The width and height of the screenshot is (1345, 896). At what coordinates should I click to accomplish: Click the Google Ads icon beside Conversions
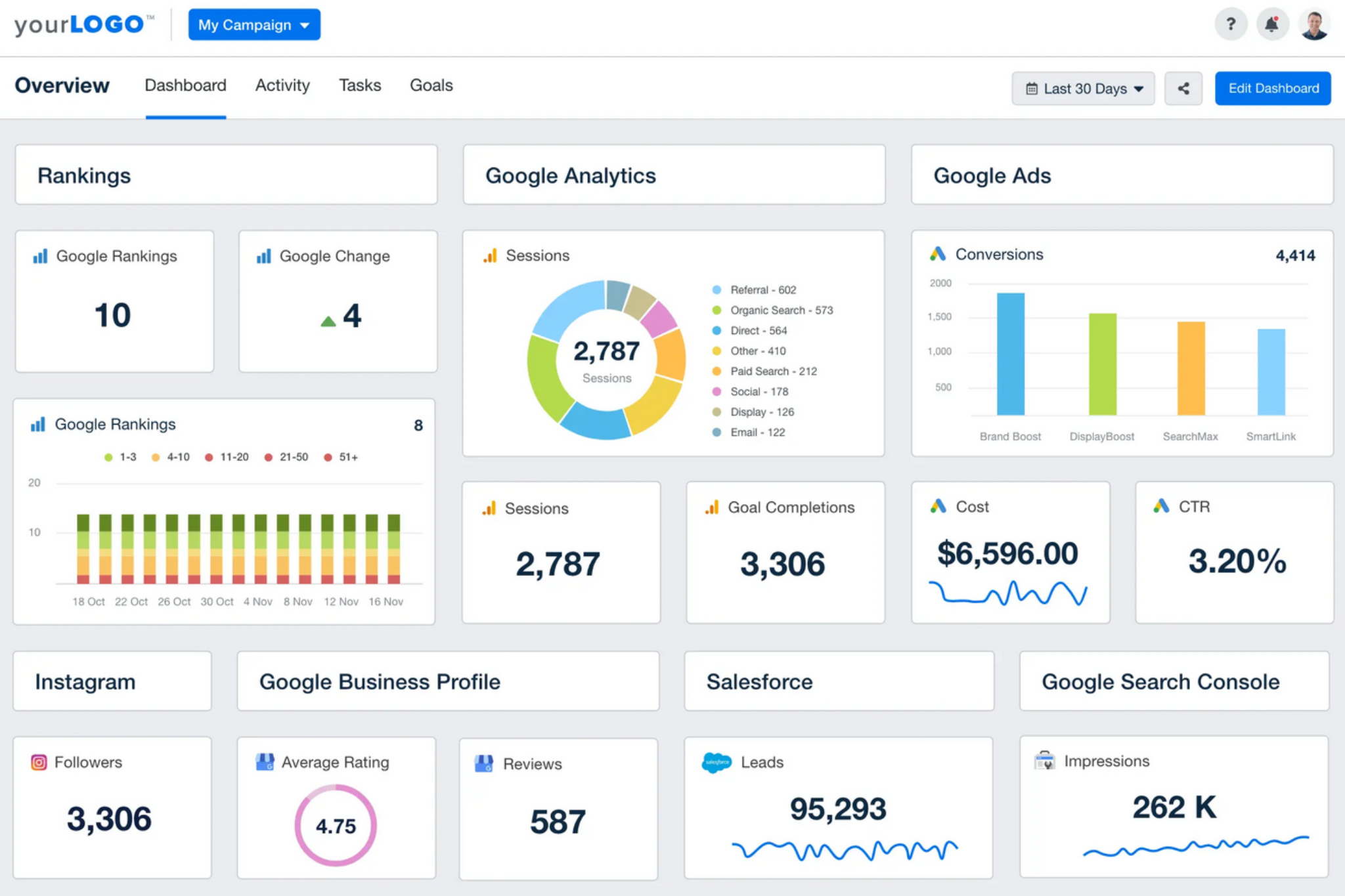click(x=938, y=254)
